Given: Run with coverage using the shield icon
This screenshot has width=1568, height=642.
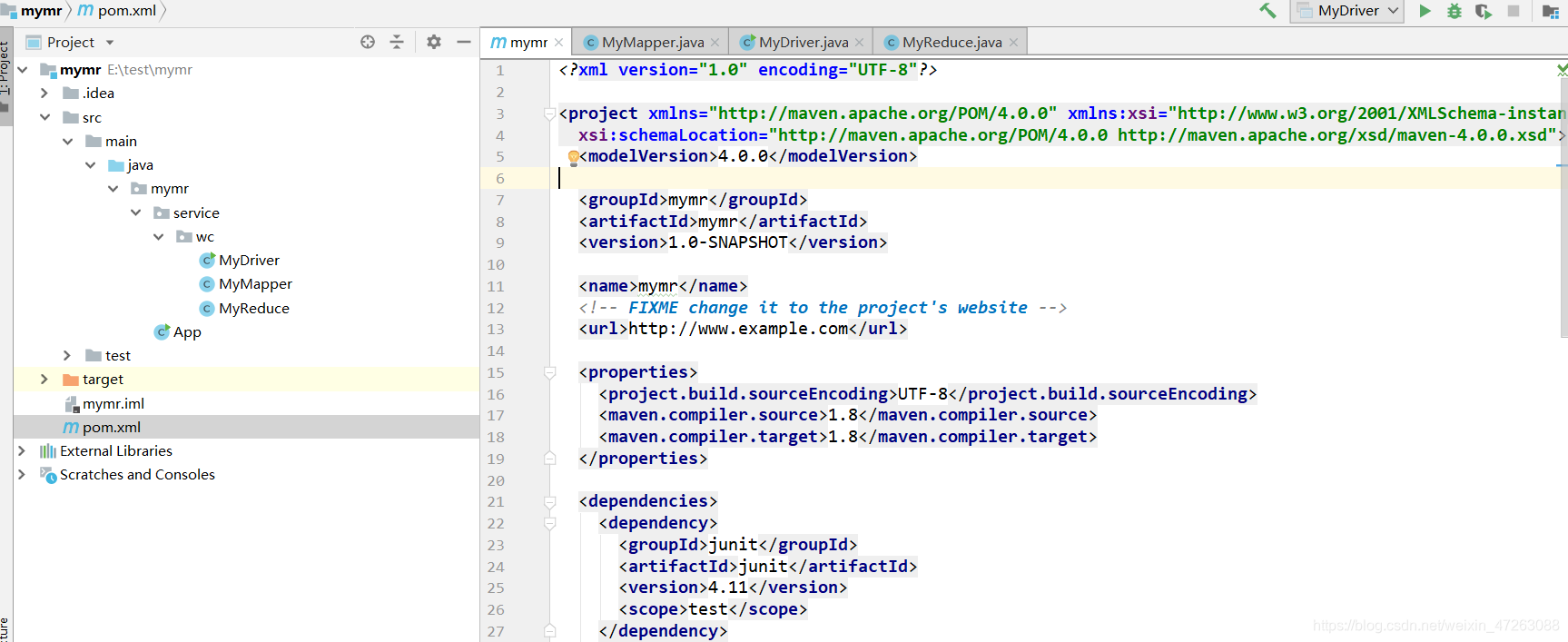Looking at the screenshot, I should [x=1484, y=11].
